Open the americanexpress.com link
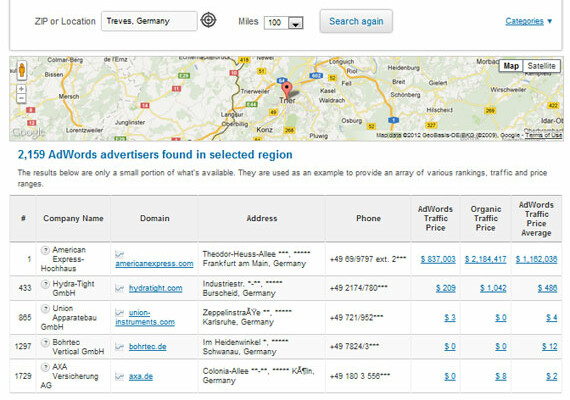This screenshot has height=400, width=570. 154,264
